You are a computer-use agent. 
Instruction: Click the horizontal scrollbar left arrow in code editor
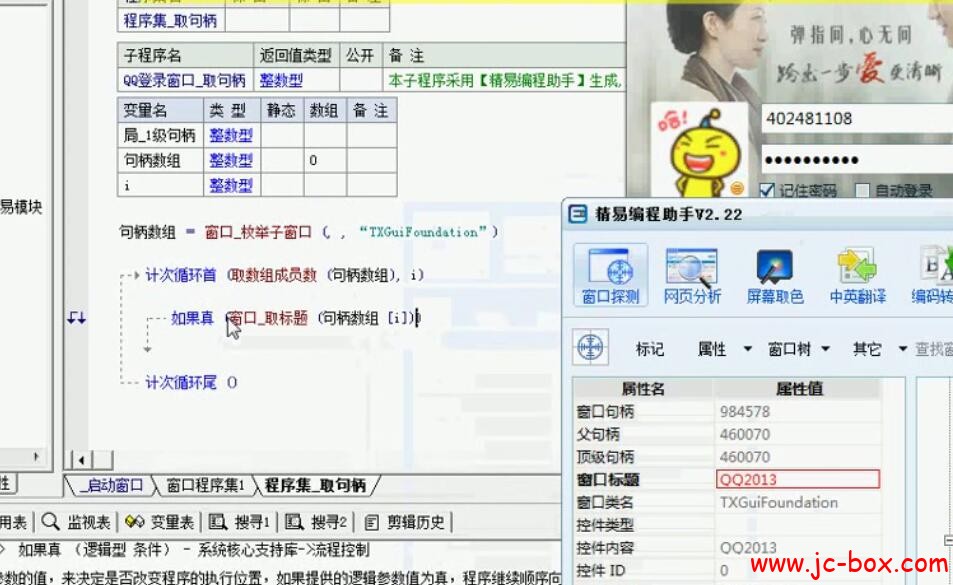(81, 460)
